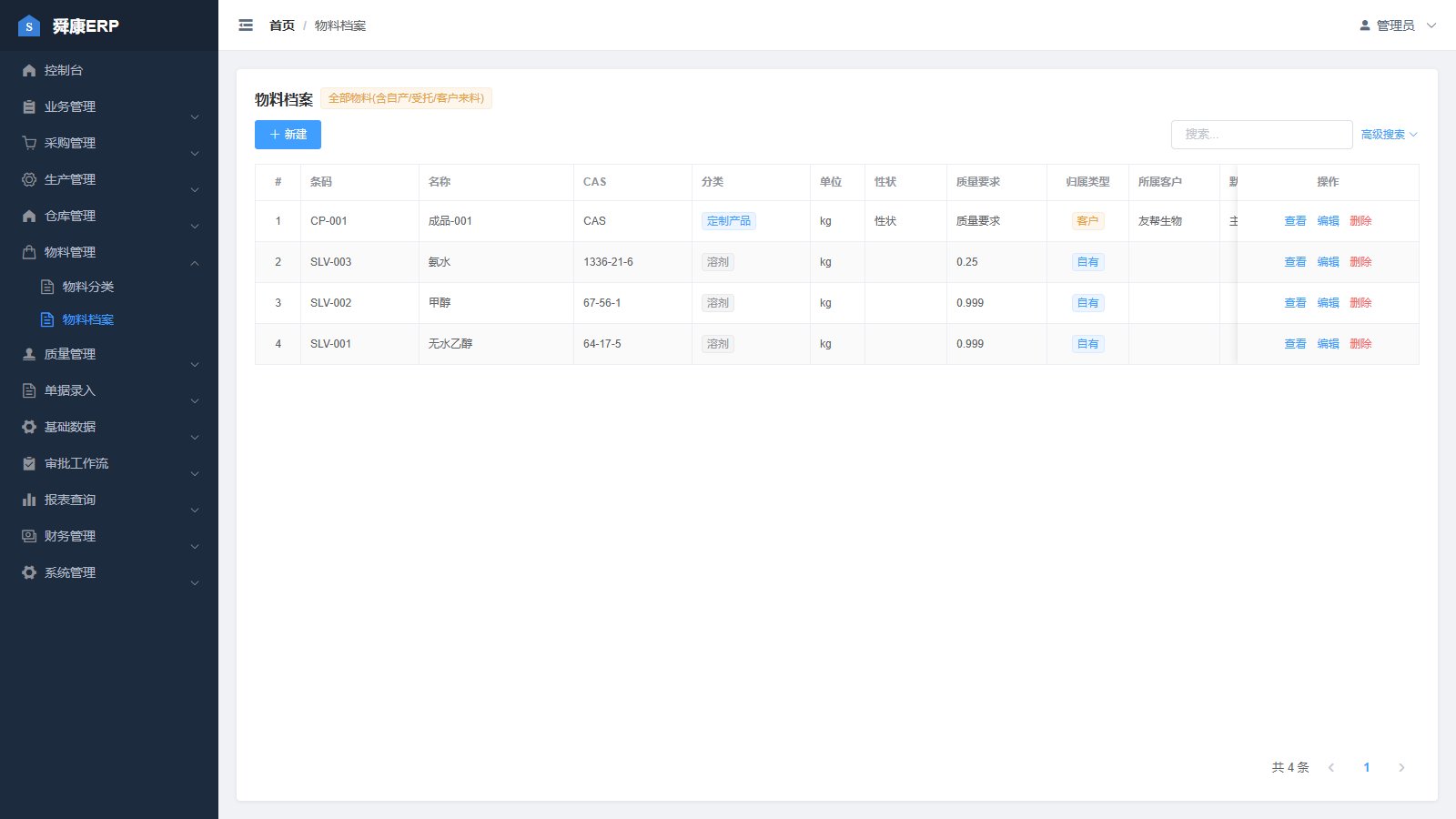
Task: Click the 基础数据 gear icon
Action: [x=29, y=427]
